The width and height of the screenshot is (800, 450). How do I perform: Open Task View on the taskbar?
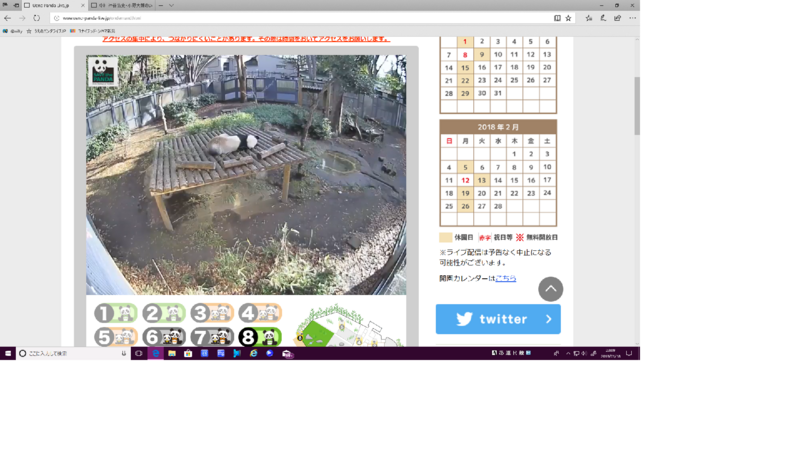[139, 353]
